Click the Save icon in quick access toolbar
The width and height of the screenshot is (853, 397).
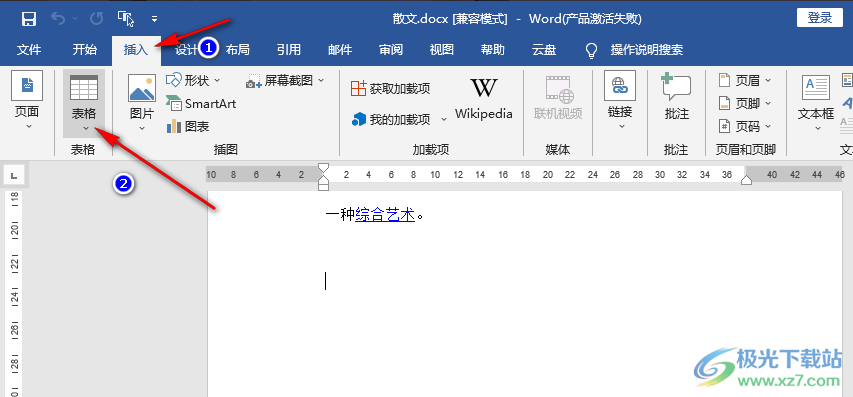(x=29, y=19)
